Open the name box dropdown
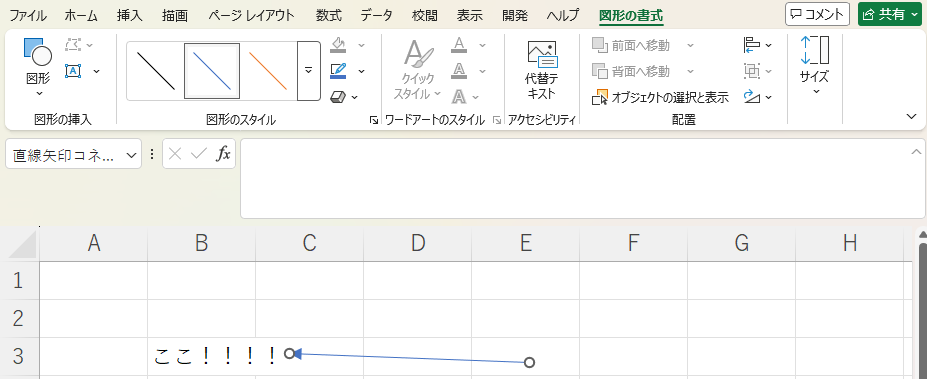927x379 pixels. point(131,155)
